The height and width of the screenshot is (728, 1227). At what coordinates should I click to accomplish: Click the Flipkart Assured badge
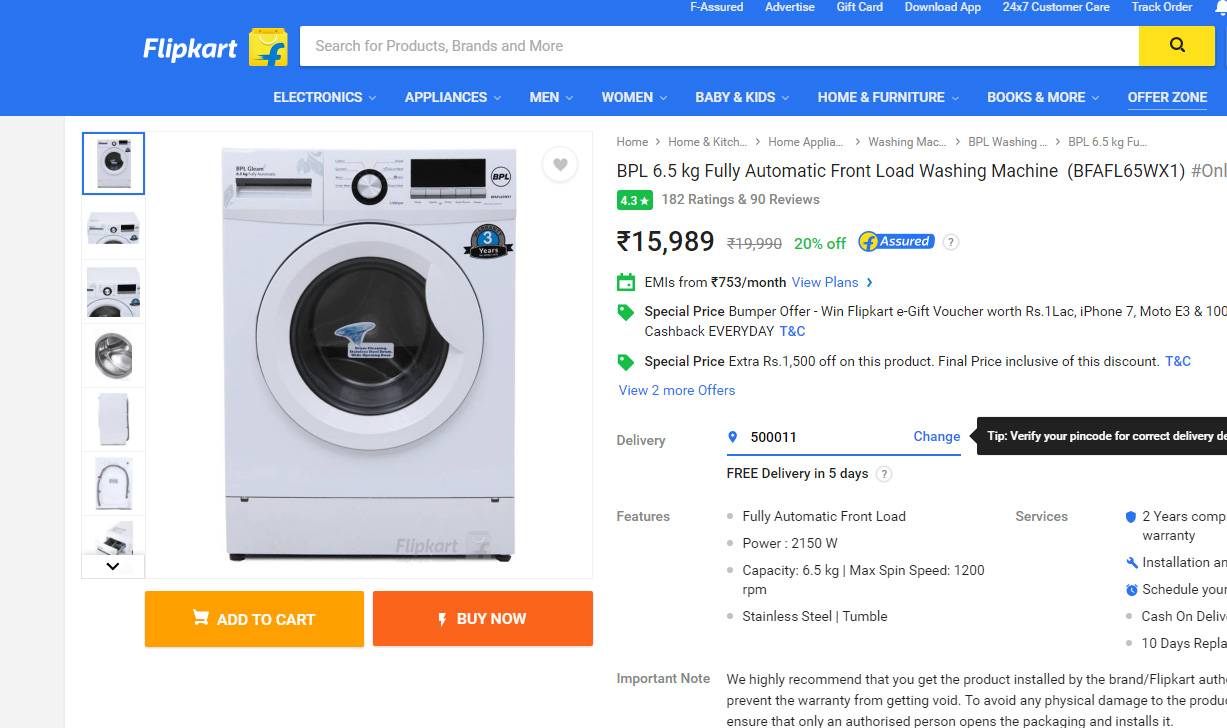pos(896,242)
